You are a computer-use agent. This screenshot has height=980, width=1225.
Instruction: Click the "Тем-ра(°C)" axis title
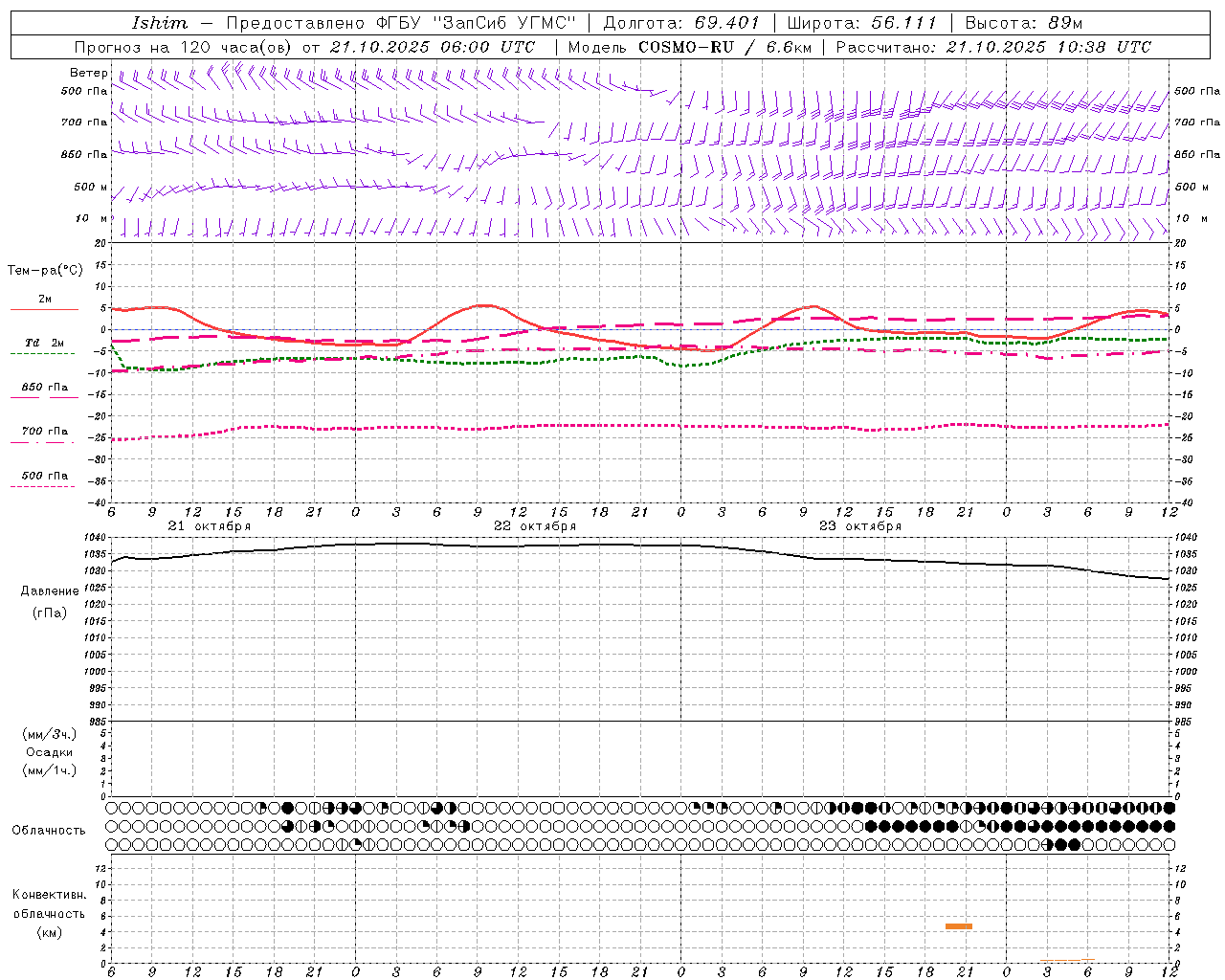pyautogui.click(x=45, y=270)
